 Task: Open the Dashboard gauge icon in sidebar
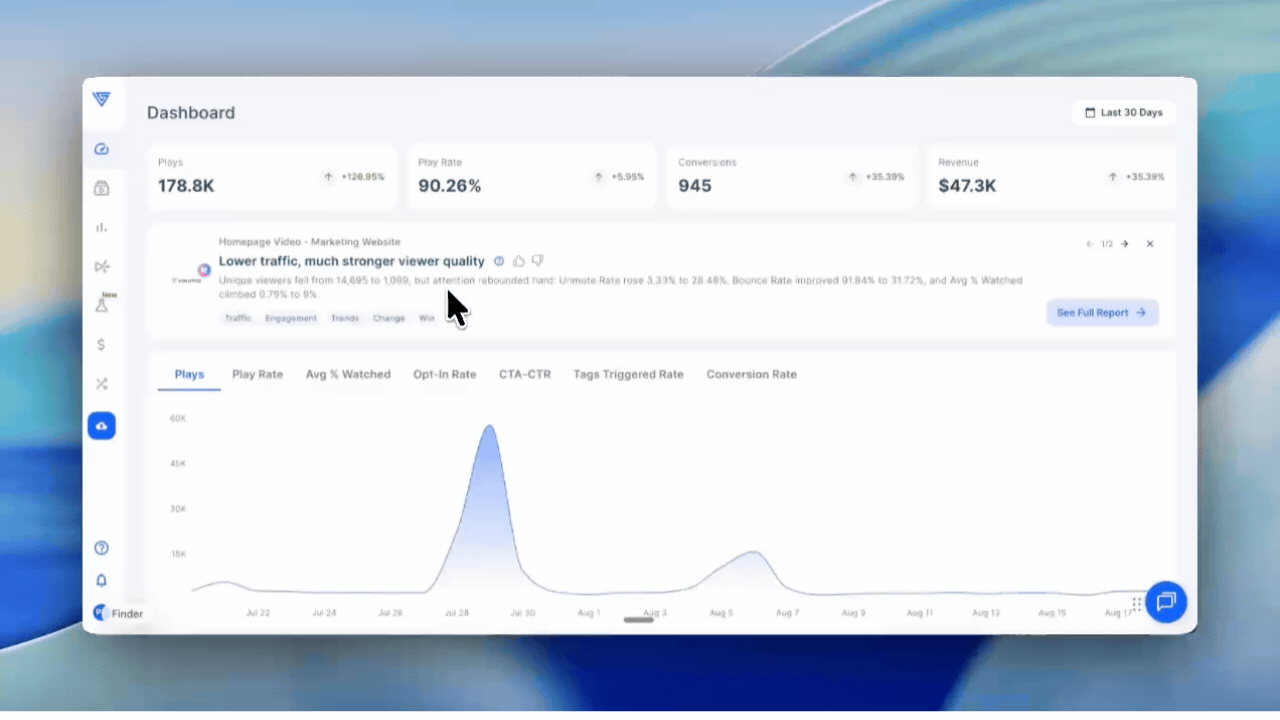click(x=101, y=149)
